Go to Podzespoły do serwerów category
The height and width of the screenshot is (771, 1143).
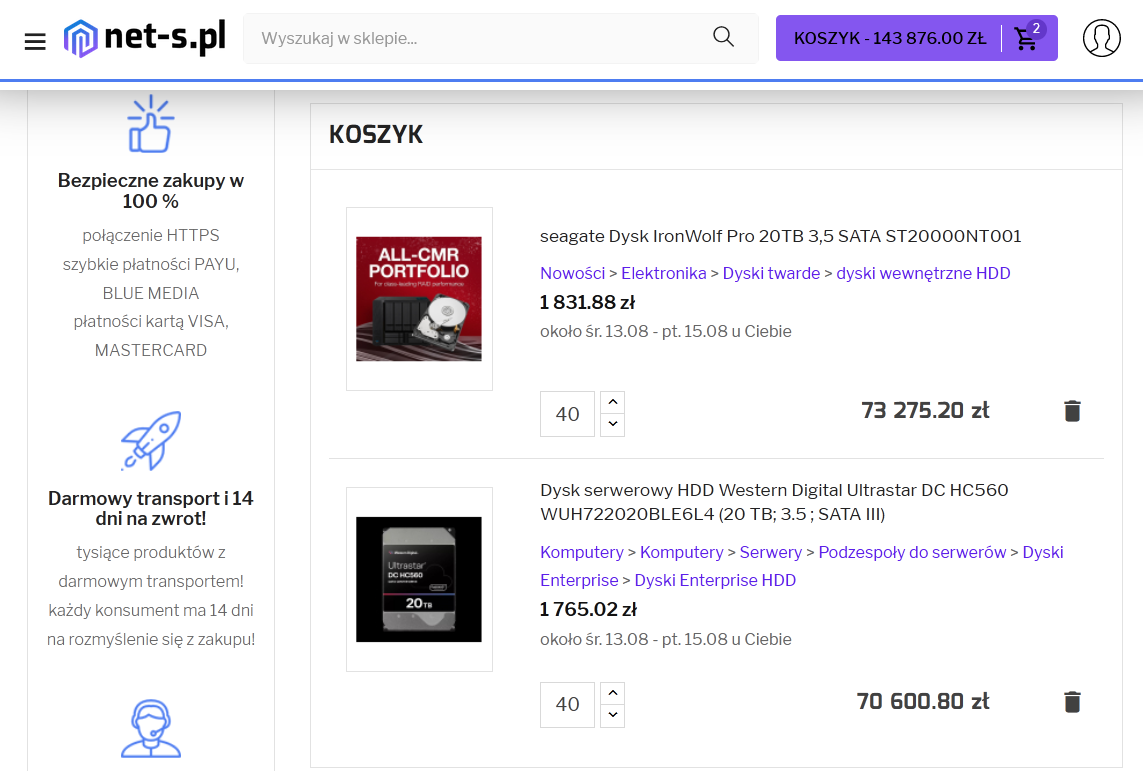coord(912,552)
